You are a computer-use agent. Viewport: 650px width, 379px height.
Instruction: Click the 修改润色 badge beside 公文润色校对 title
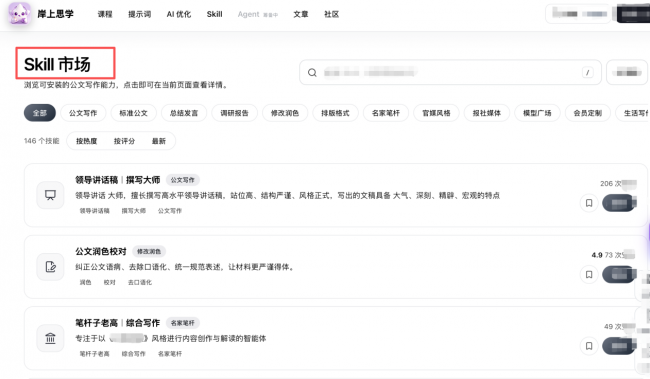pos(149,251)
